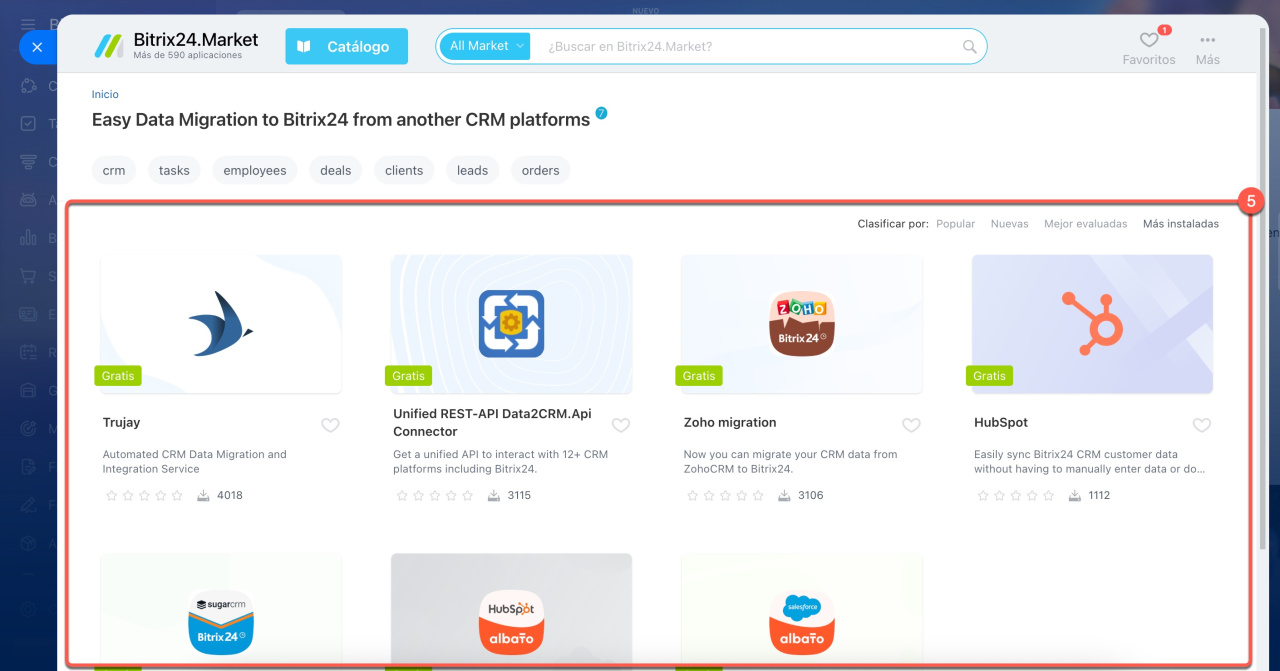1280x671 pixels.
Task: Click the Gratis badge on Zoho migration
Action: tap(699, 376)
